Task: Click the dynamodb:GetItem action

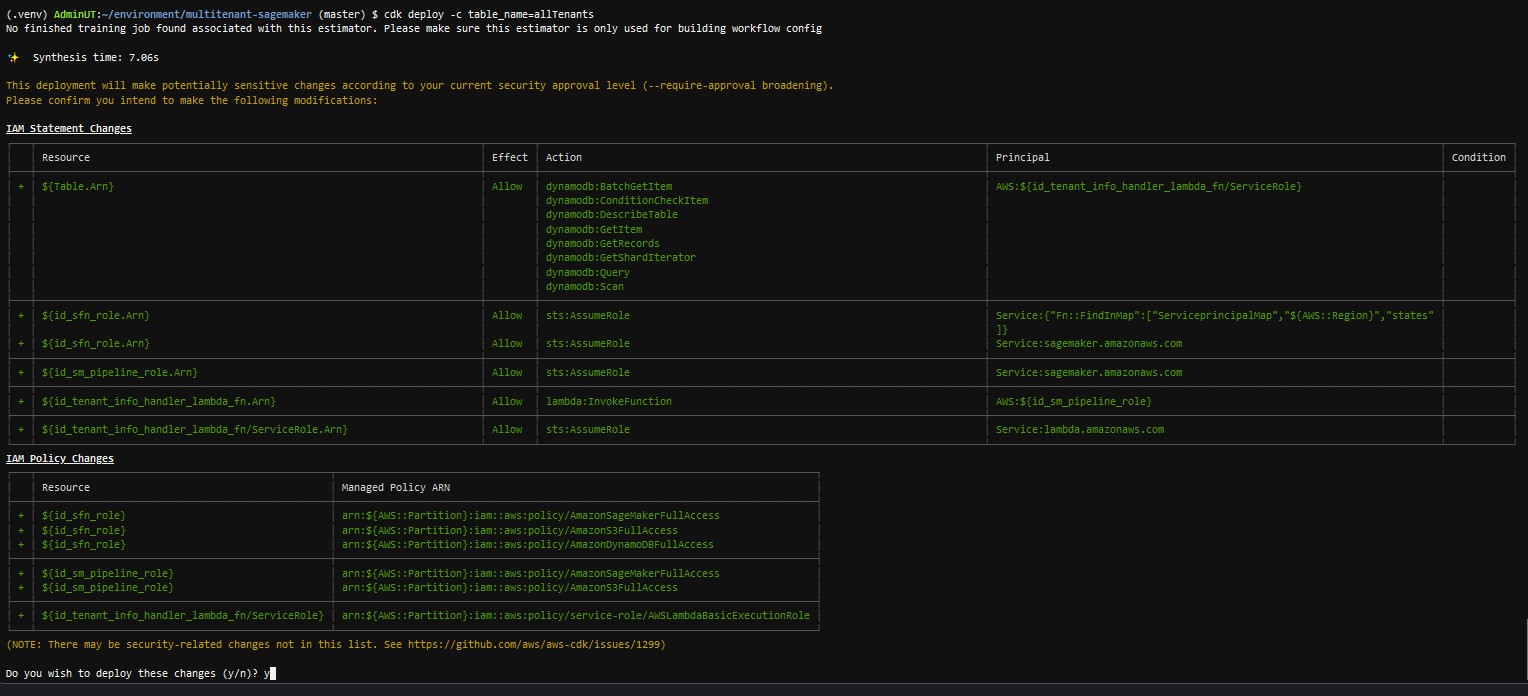Action: point(594,230)
